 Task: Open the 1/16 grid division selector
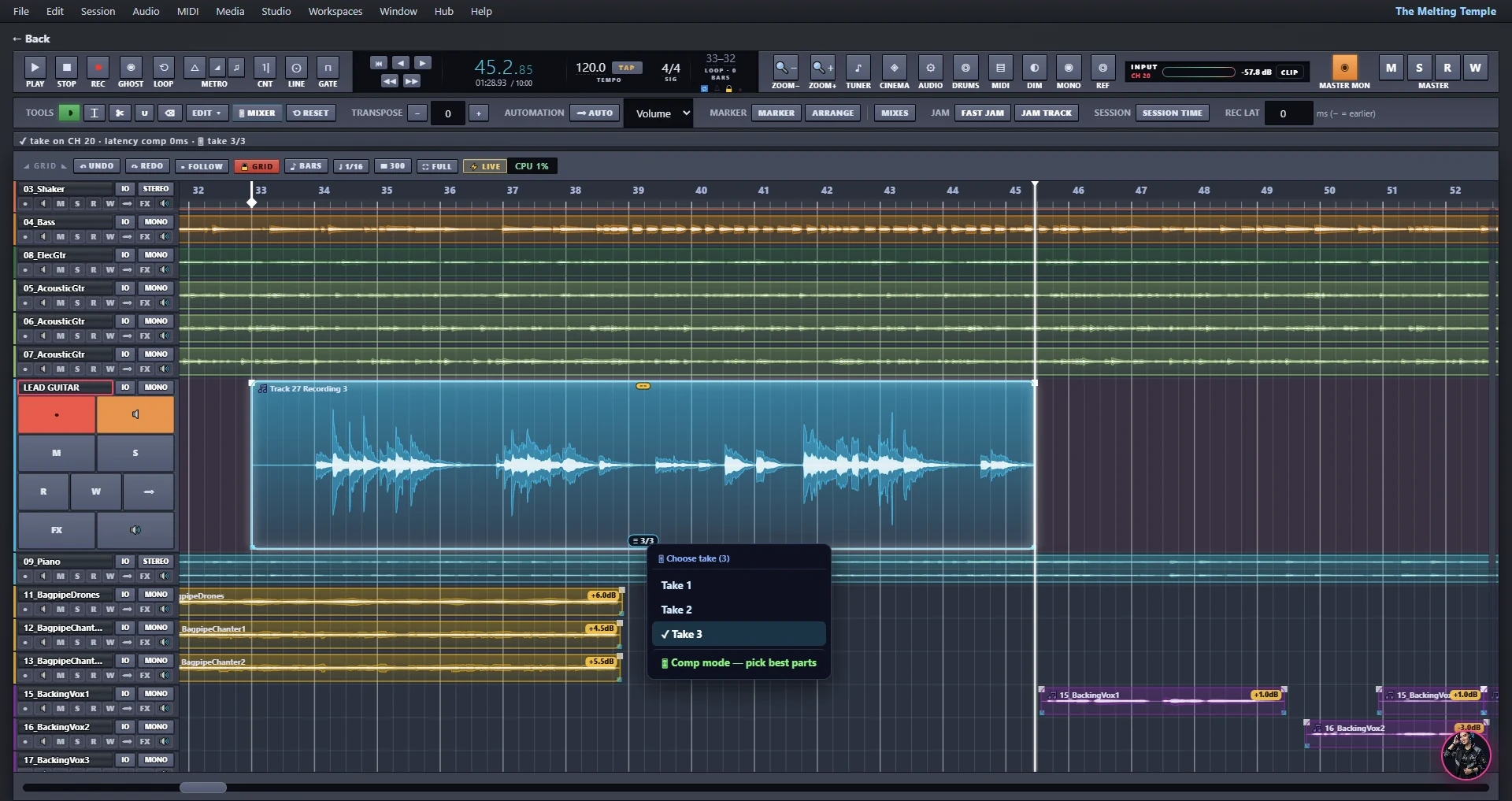pyautogui.click(x=350, y=166)
